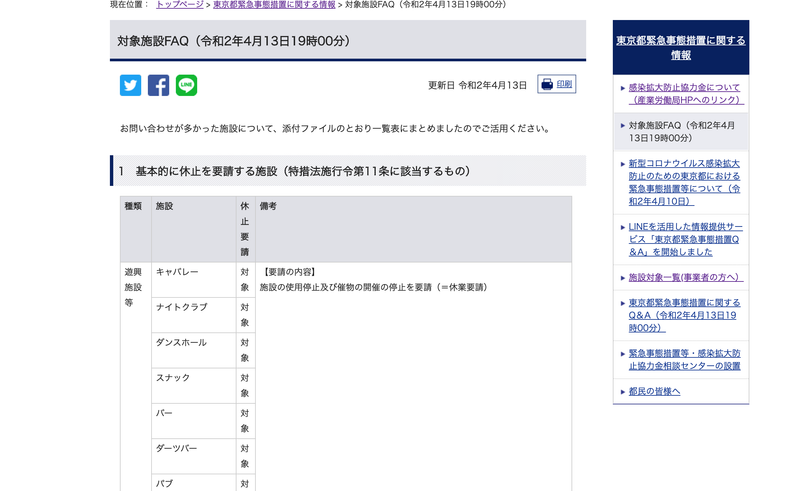Click the 休止要請 column header
This screenshot has width=800, height=491.
pos(245,229)
